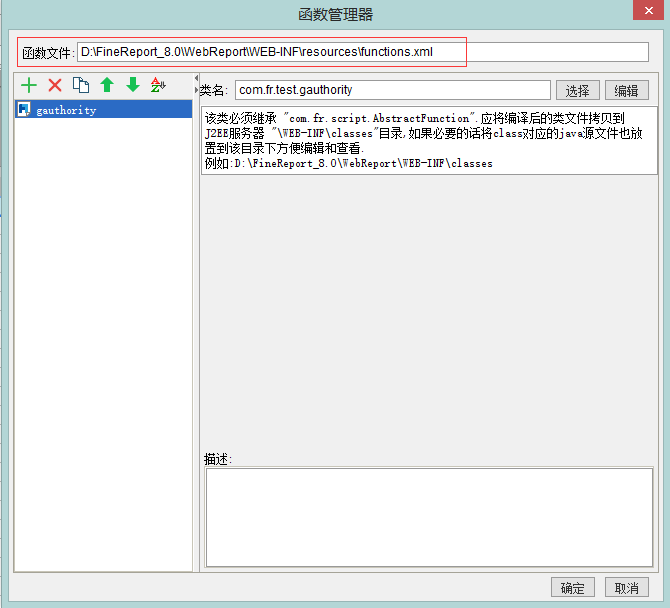Close the 函数管理器 dialog

[x=648, y=10]
